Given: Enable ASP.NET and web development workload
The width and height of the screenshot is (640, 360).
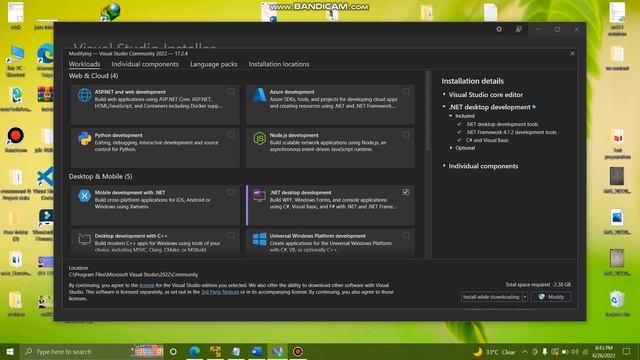Looking at the screenshot, I should pos(231,91).
